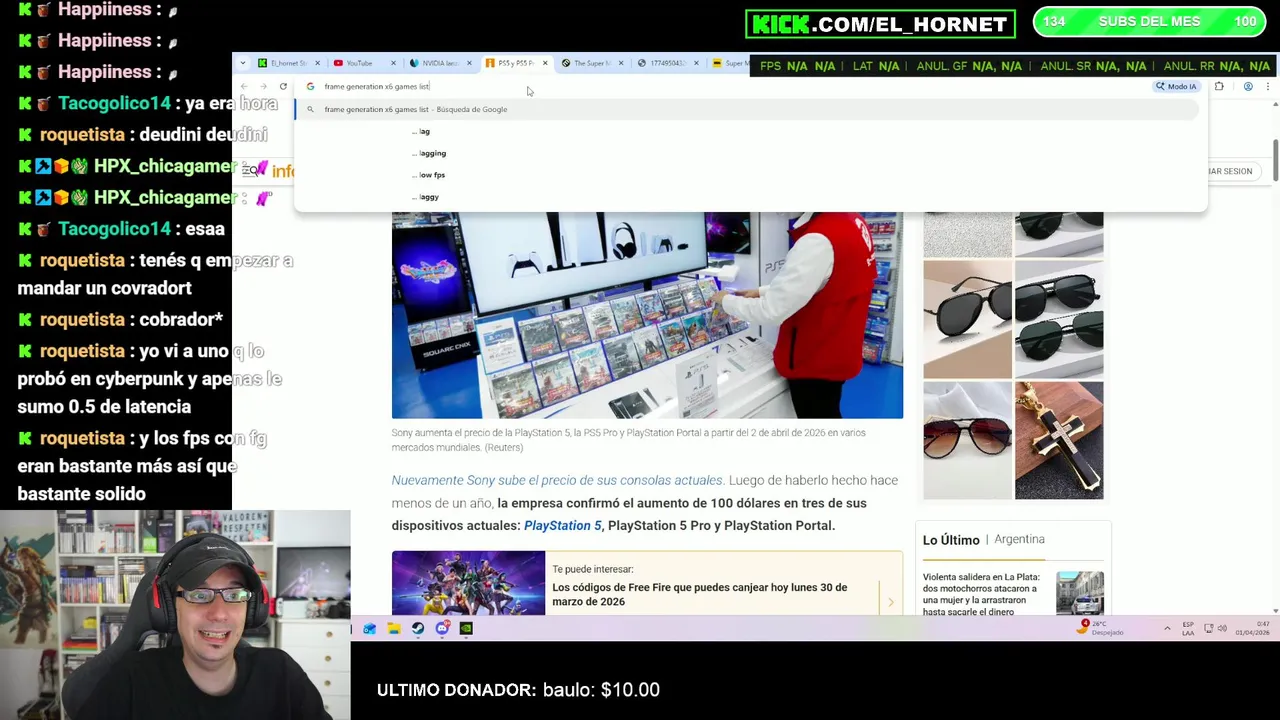Open the Chrome three-dot menu
This screenshot has width=1280, height=720.
pyautogui.click(x=1267, y=86)
